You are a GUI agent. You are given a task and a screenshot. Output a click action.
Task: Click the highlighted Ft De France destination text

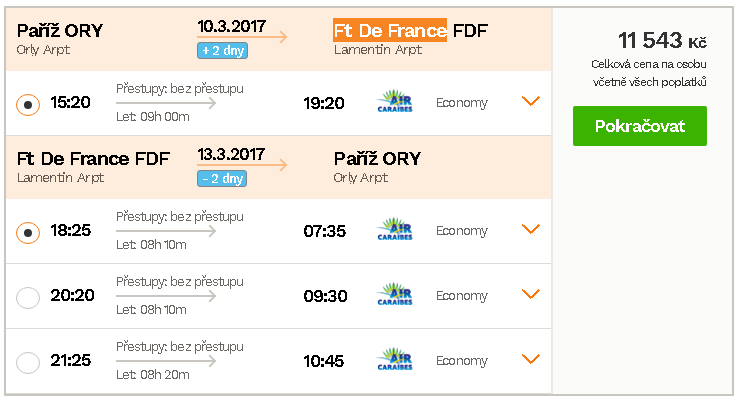390,30
